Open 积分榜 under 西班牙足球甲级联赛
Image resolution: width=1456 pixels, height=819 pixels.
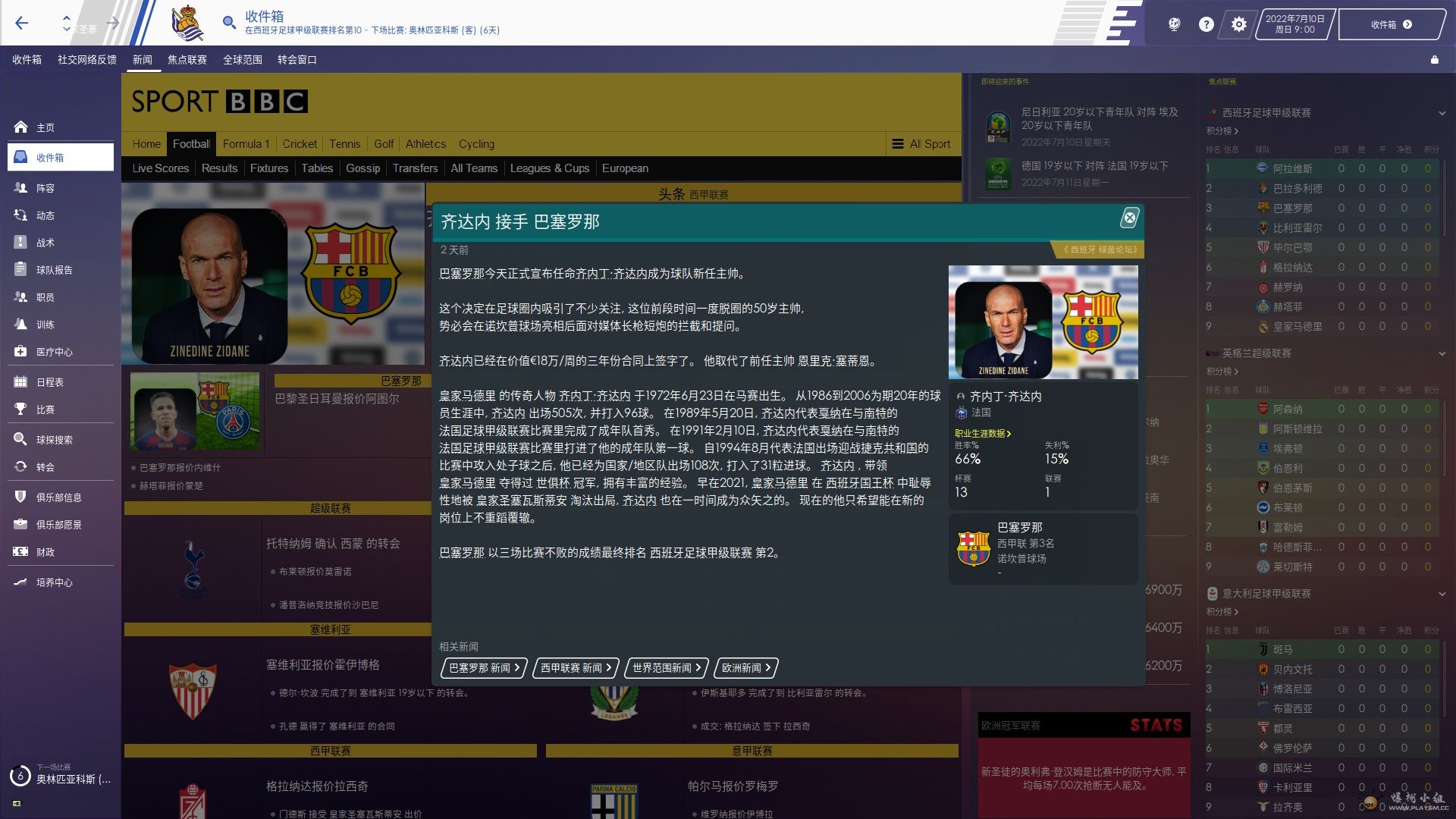1222,131
